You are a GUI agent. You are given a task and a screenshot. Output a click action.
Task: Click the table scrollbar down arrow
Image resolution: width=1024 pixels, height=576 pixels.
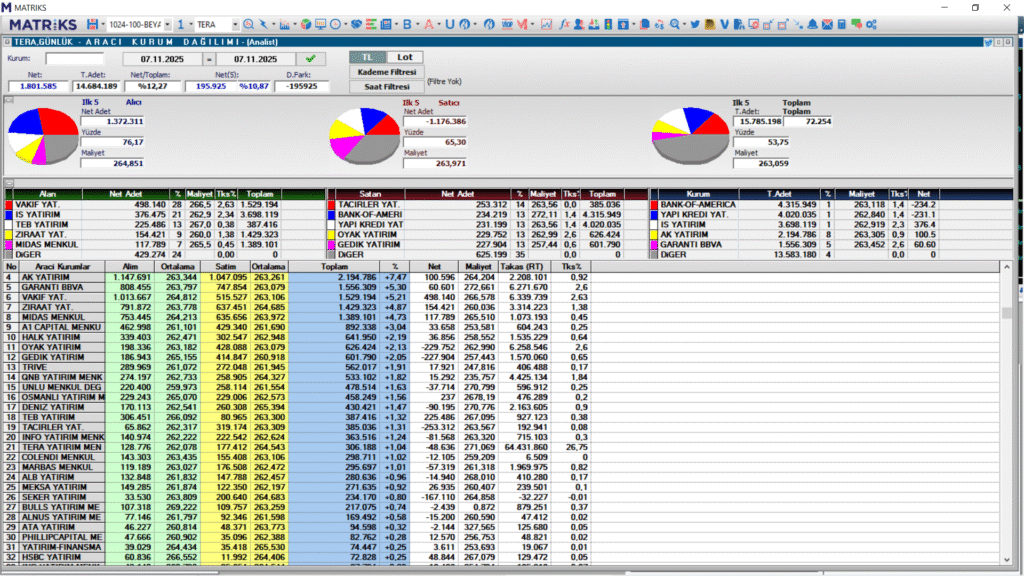pyautogui.click(x=1006, y=560)
